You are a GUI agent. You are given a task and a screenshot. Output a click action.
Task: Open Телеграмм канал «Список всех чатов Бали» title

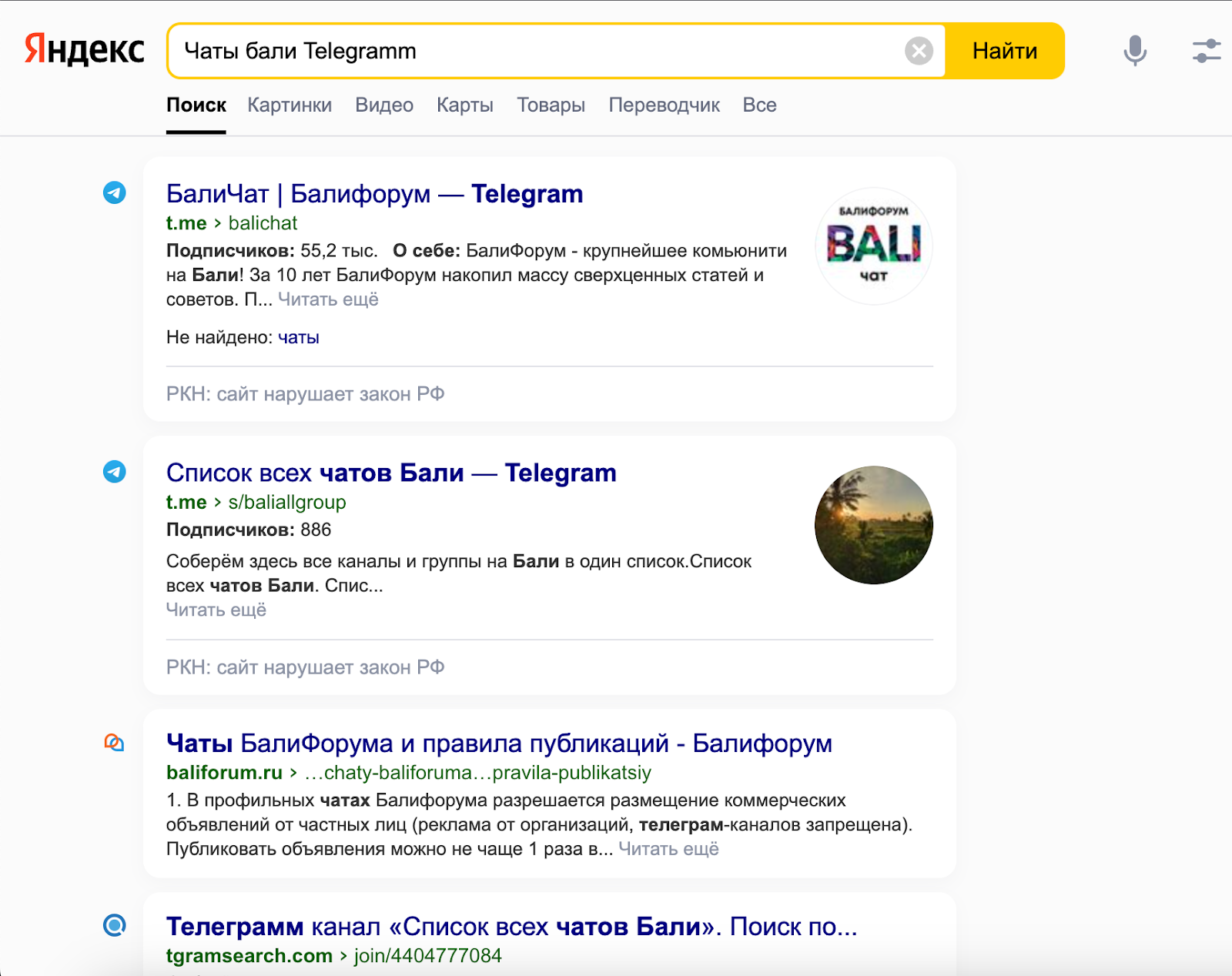[x=512, y=927]
